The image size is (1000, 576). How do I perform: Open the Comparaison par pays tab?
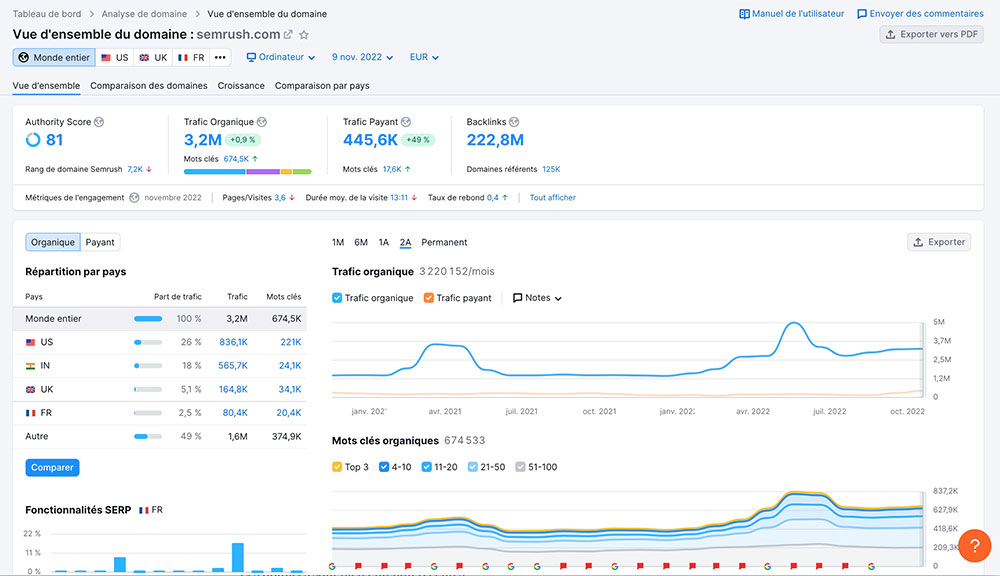(322, 86)
